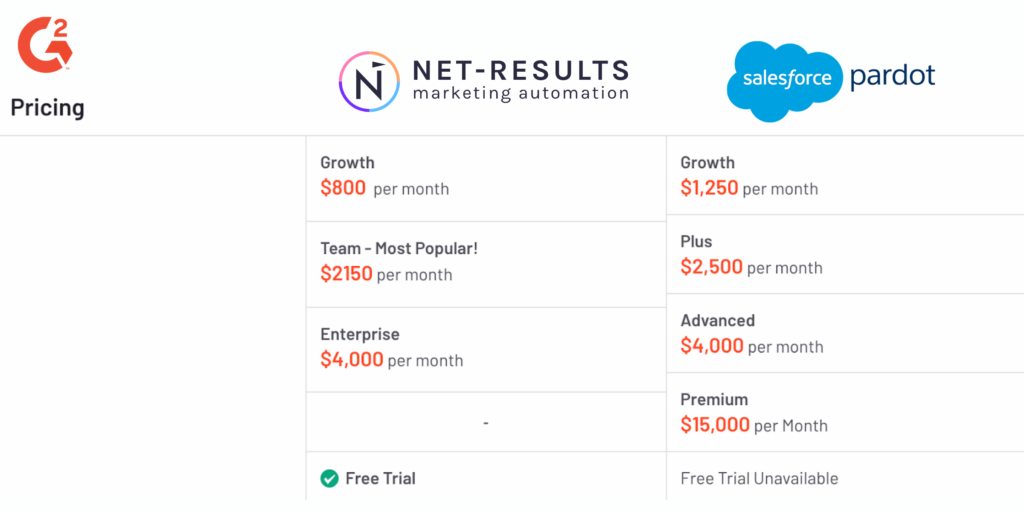Image resolution: width=1024 pixels, height=512 pixels.
Task: Select the Pardot Advanced plan
Action: pos(845,333)
